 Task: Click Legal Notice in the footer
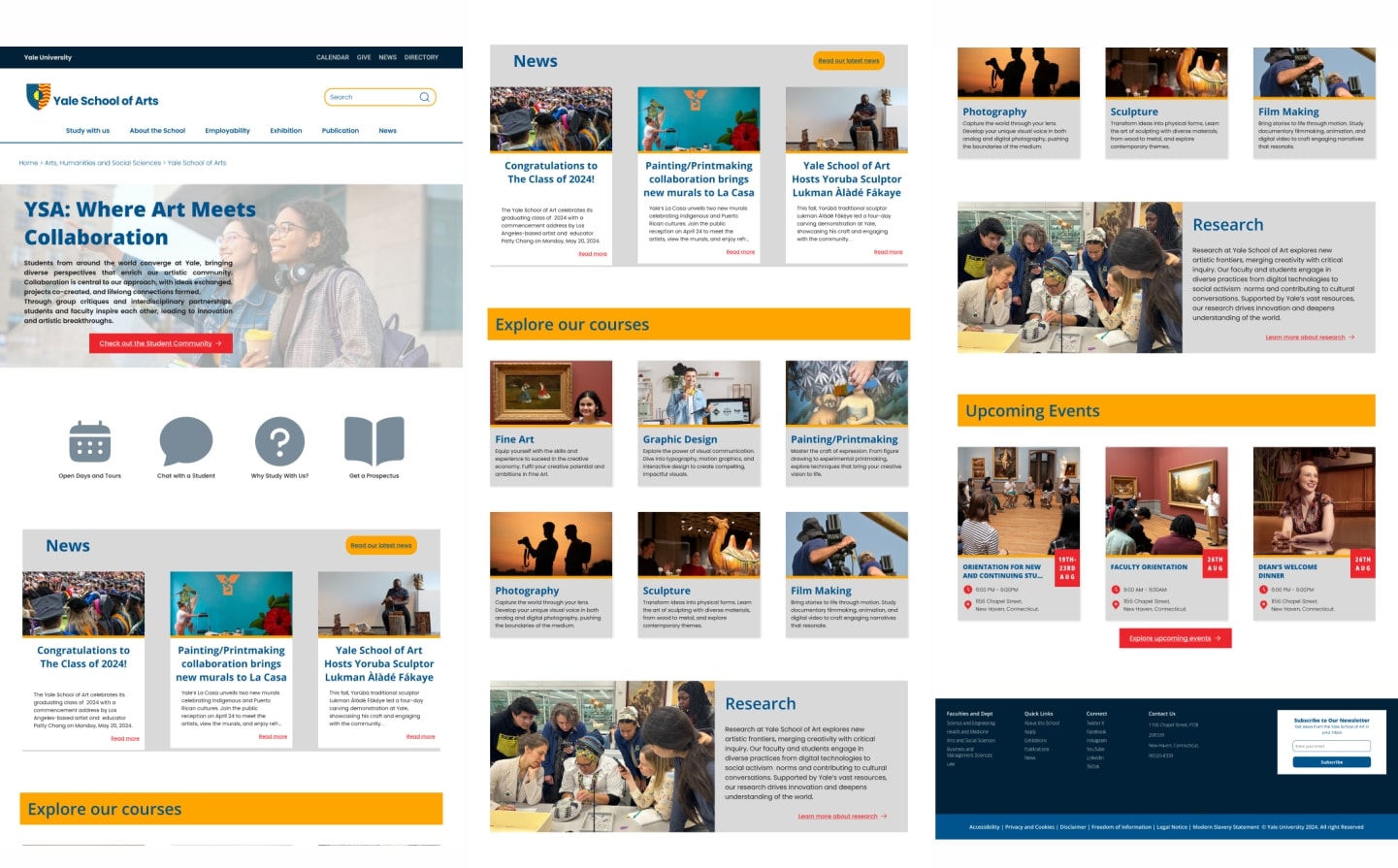point(1172,827)
